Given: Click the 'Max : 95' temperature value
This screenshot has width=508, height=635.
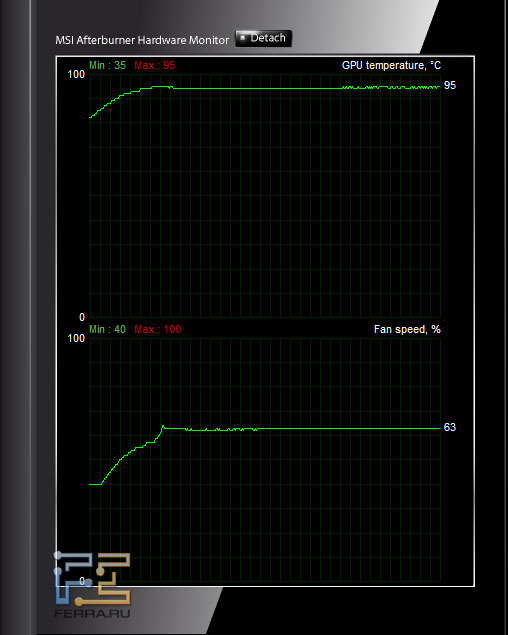Looking at the screenshot, I should click(155, 65).
